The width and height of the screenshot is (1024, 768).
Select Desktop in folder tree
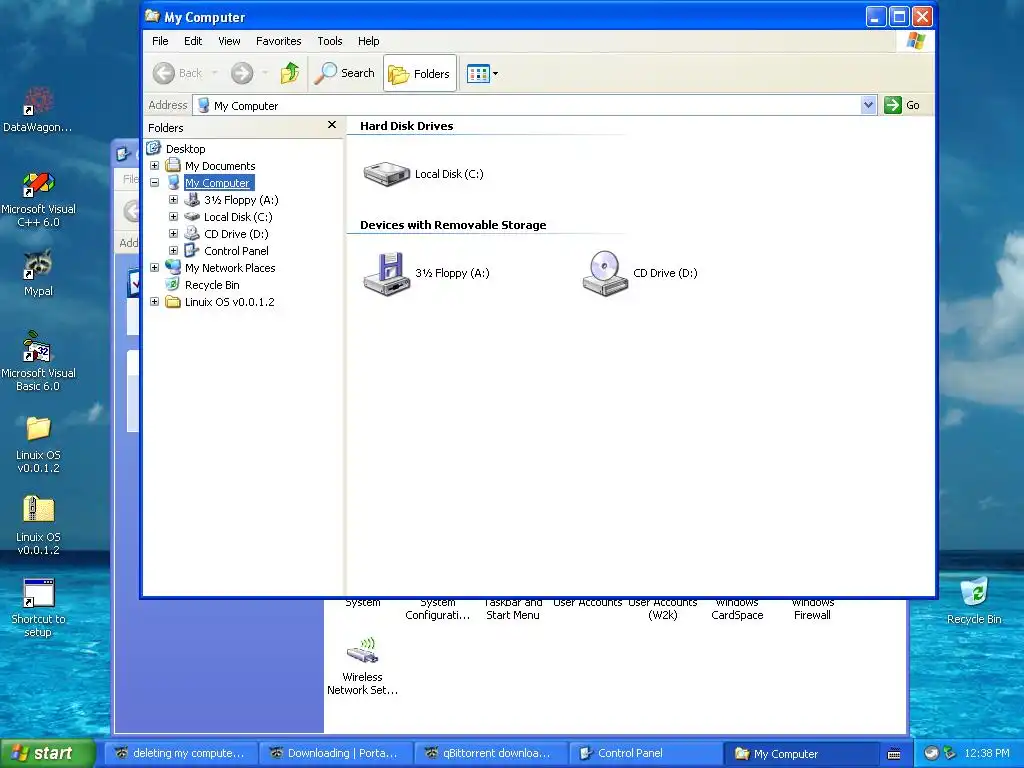pyautogui.click(x=185, y=149)
